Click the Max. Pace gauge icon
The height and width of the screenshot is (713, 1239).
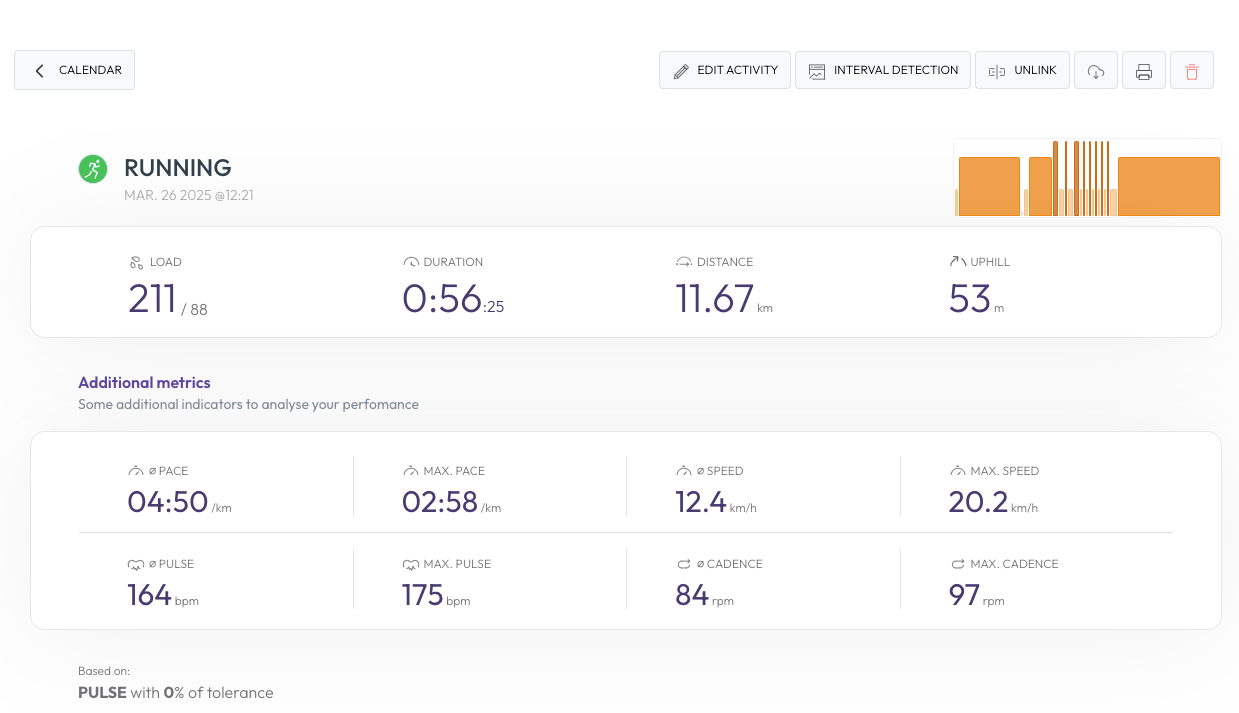click(x=410, y=471)
